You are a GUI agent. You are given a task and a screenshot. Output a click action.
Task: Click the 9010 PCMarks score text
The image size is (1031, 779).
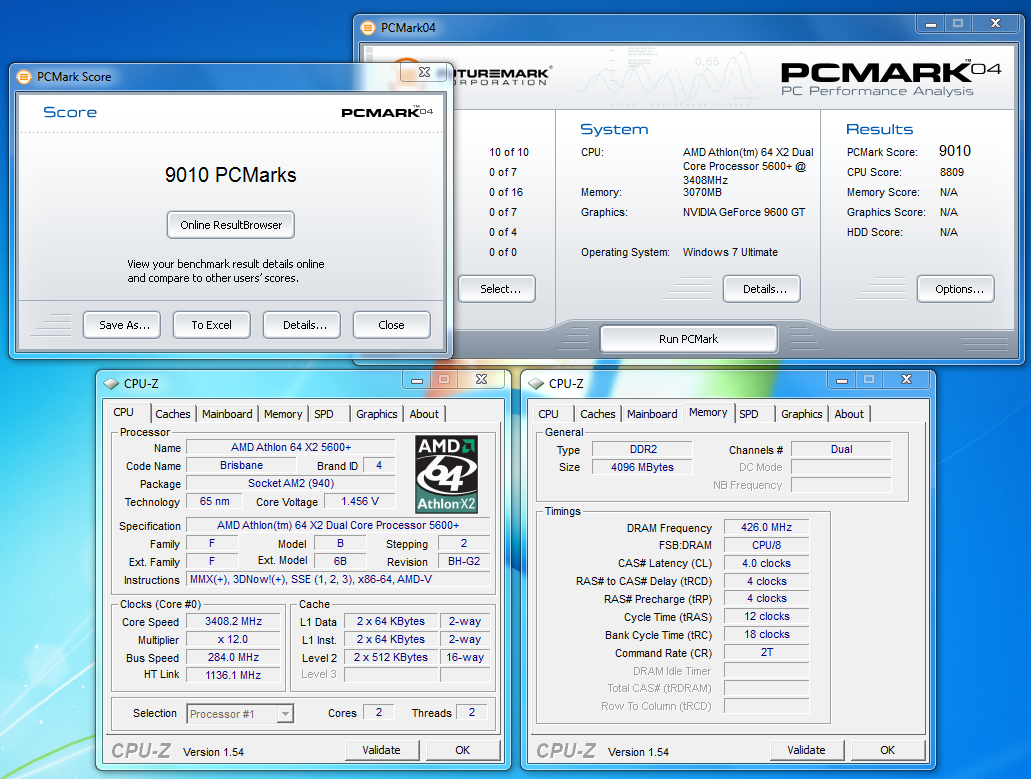pos(231,175)
